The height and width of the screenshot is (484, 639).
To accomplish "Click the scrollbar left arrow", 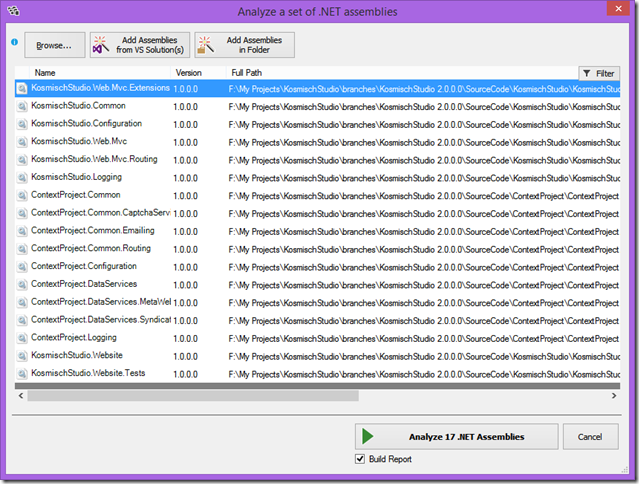I will [21, 396].
